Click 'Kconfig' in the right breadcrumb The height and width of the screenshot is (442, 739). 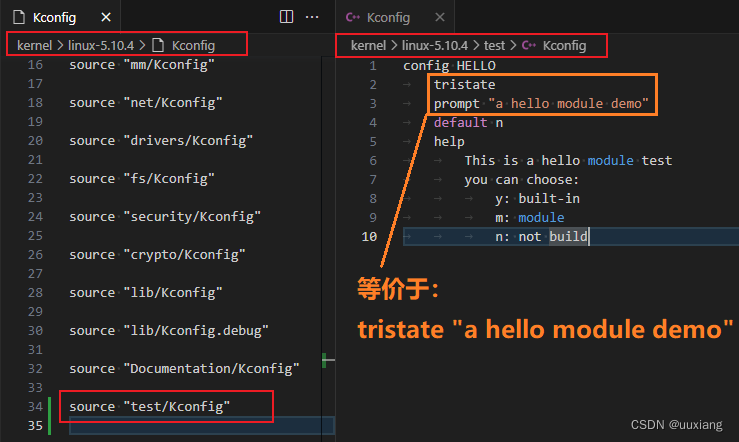[564, 45]
